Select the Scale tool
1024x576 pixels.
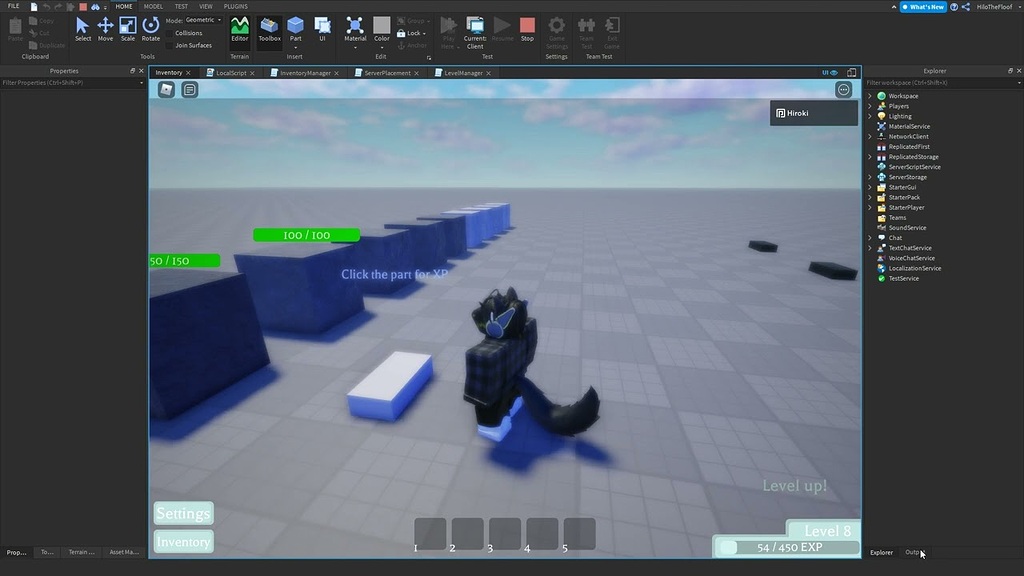128,27
